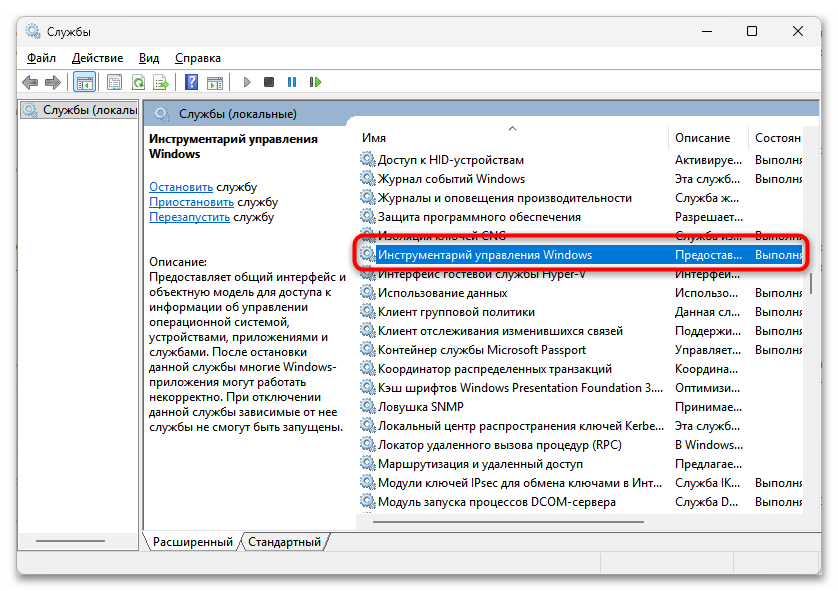Click description cell "Данная сл..."
The width and height of the screenshot is (838, 591).
(707, 312)
